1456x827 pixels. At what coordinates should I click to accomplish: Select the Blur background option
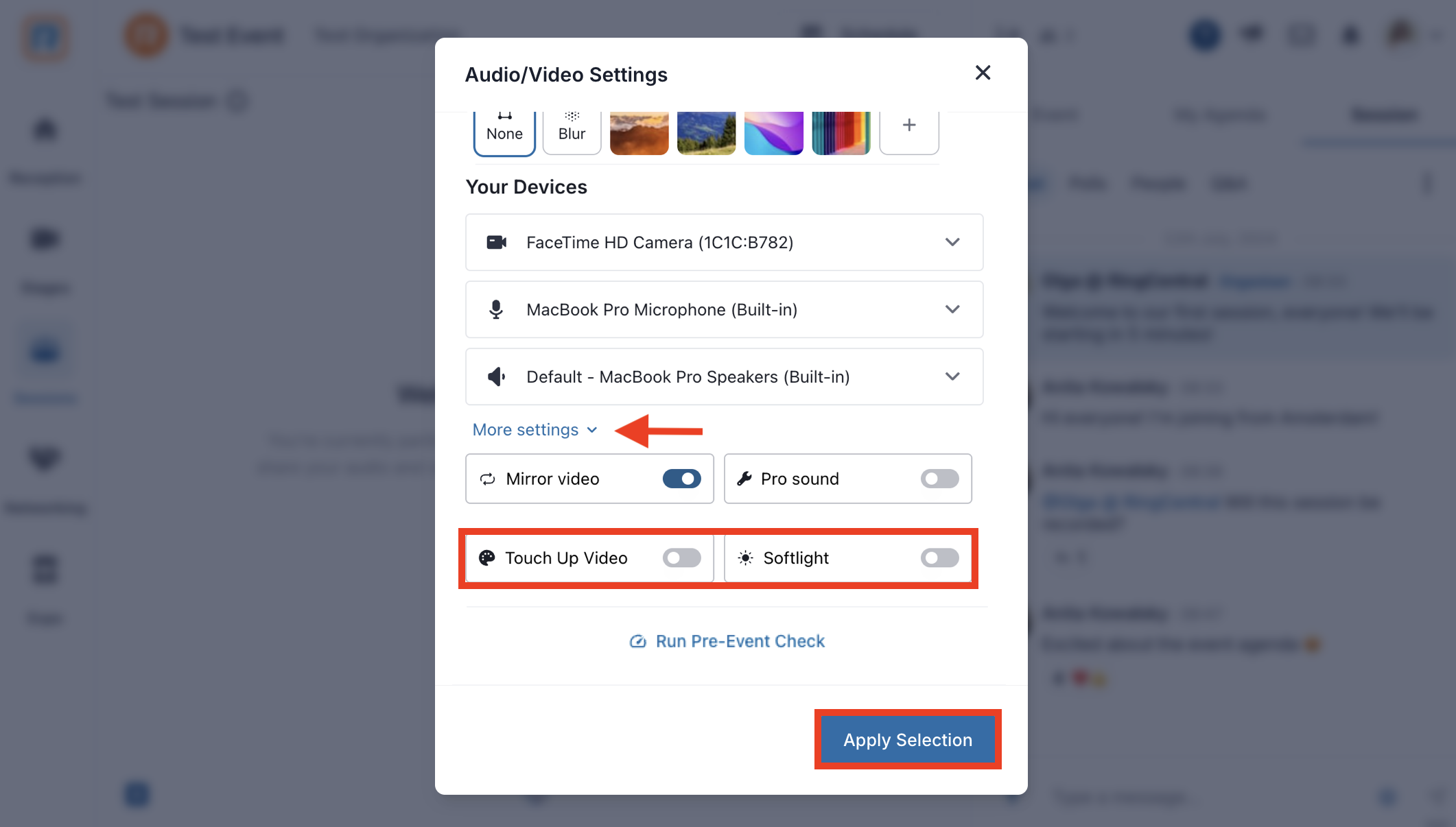[572, 129]
